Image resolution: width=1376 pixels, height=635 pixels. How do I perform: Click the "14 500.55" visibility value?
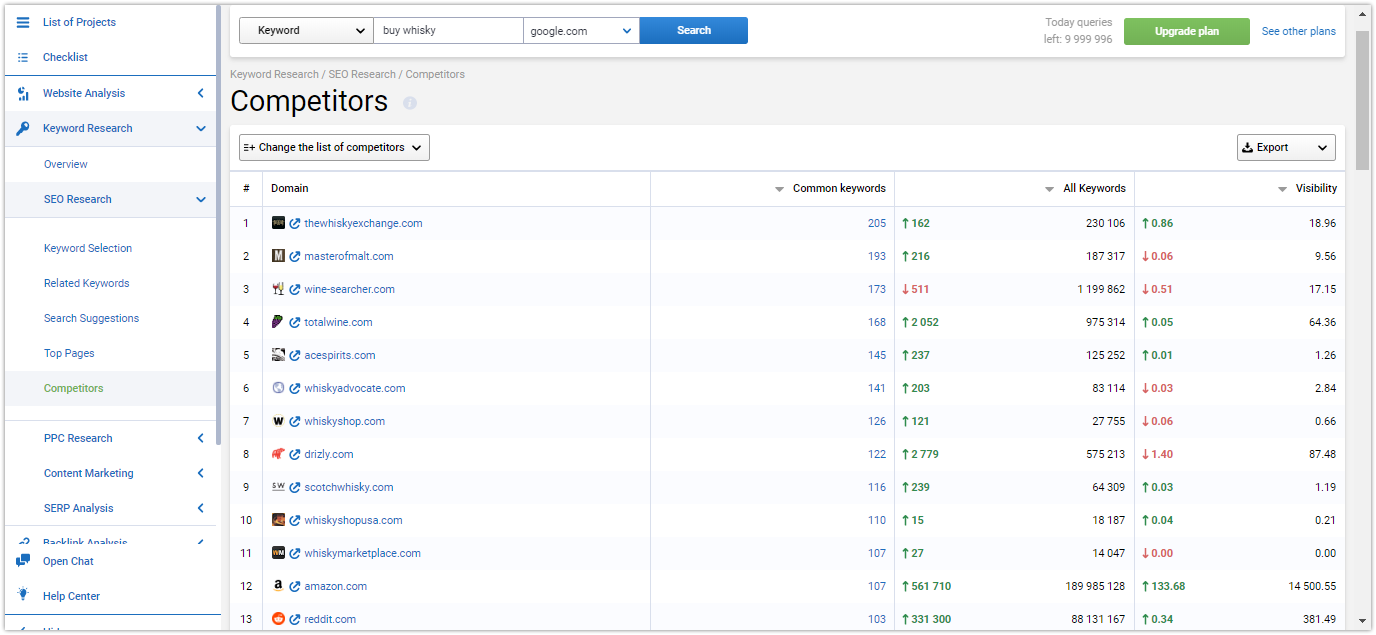point(1312,586)
